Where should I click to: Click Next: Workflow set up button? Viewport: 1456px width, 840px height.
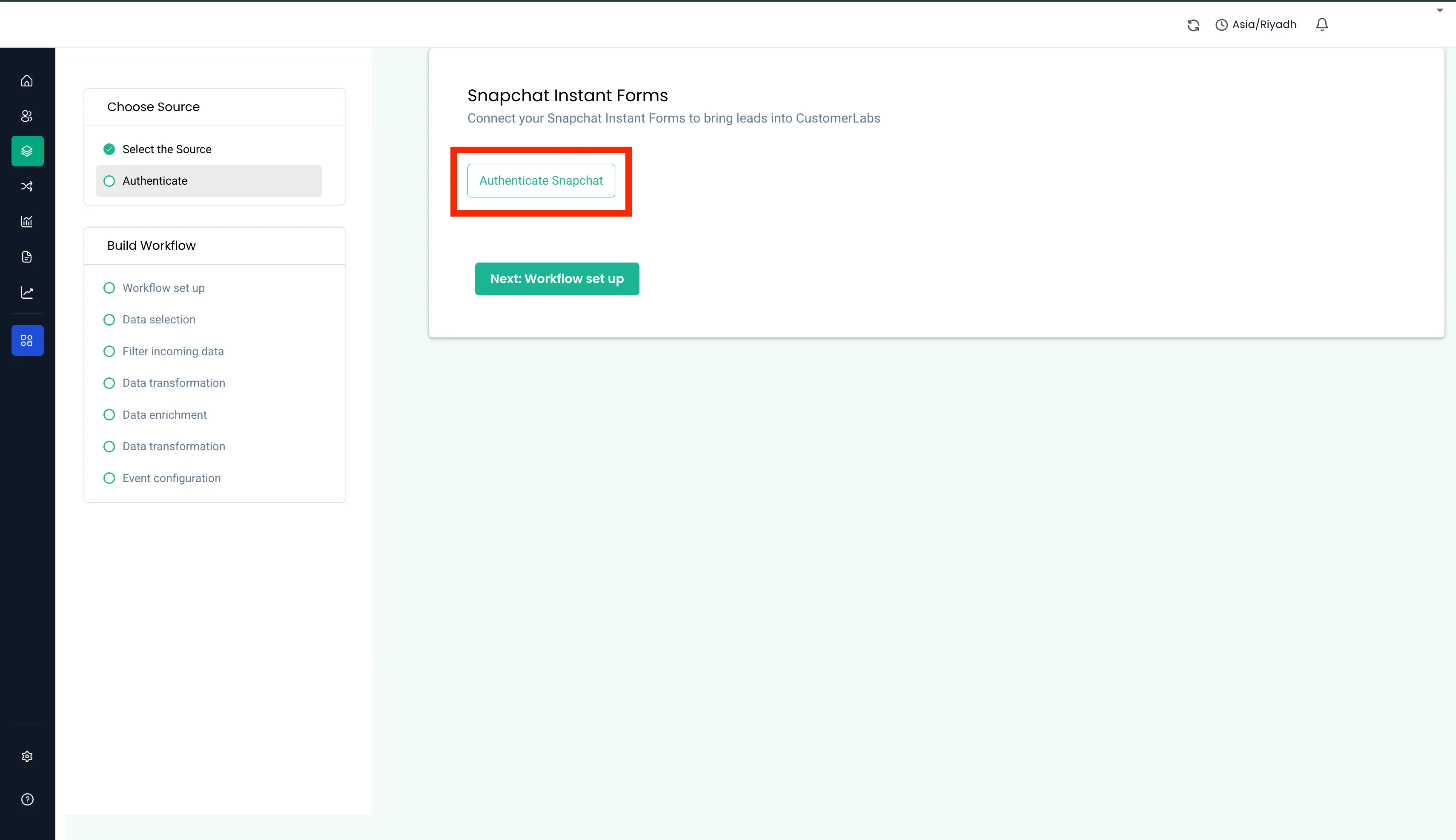pyautogui.click(x=557, y=279)
